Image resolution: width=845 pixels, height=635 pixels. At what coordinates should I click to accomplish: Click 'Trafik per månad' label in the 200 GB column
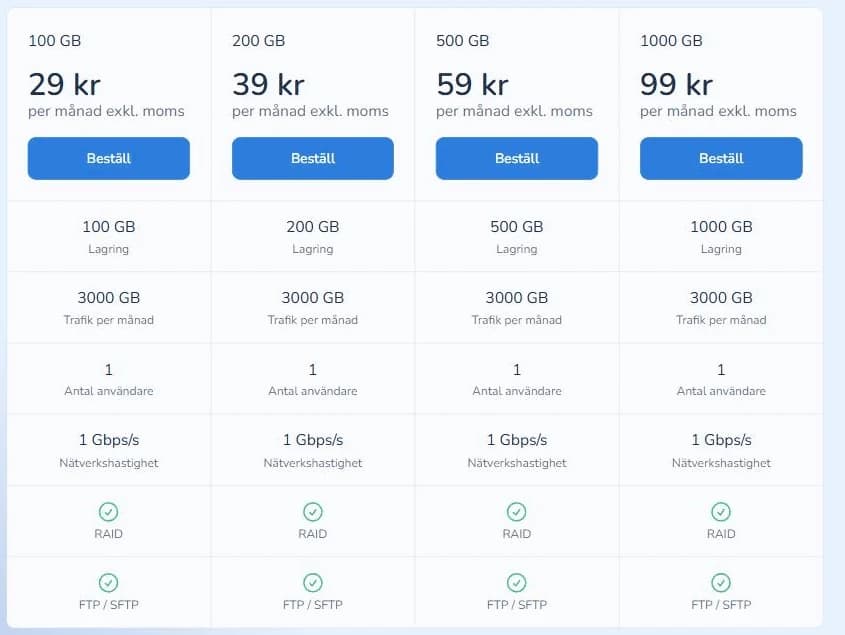(313, 320)
